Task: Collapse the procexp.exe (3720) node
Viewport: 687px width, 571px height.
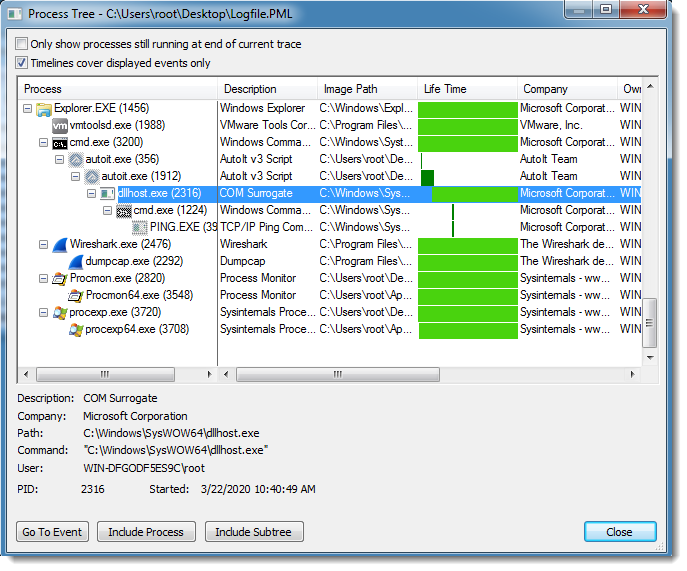Action: 43,313
